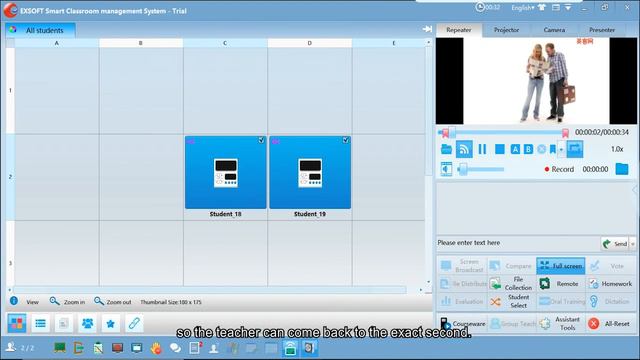Click the View info icon
This screenshot has width=640, height=360.
[13, 301]
